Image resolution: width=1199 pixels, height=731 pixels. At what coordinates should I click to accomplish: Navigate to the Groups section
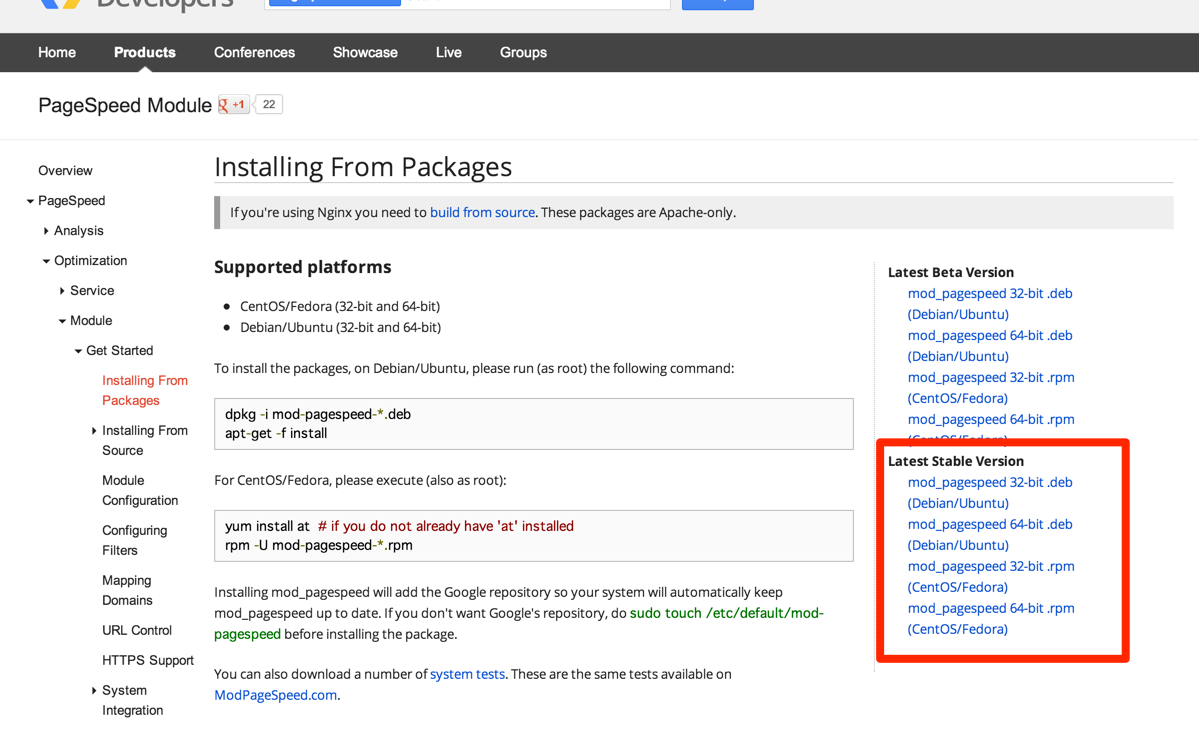click(x=523, y=52)
